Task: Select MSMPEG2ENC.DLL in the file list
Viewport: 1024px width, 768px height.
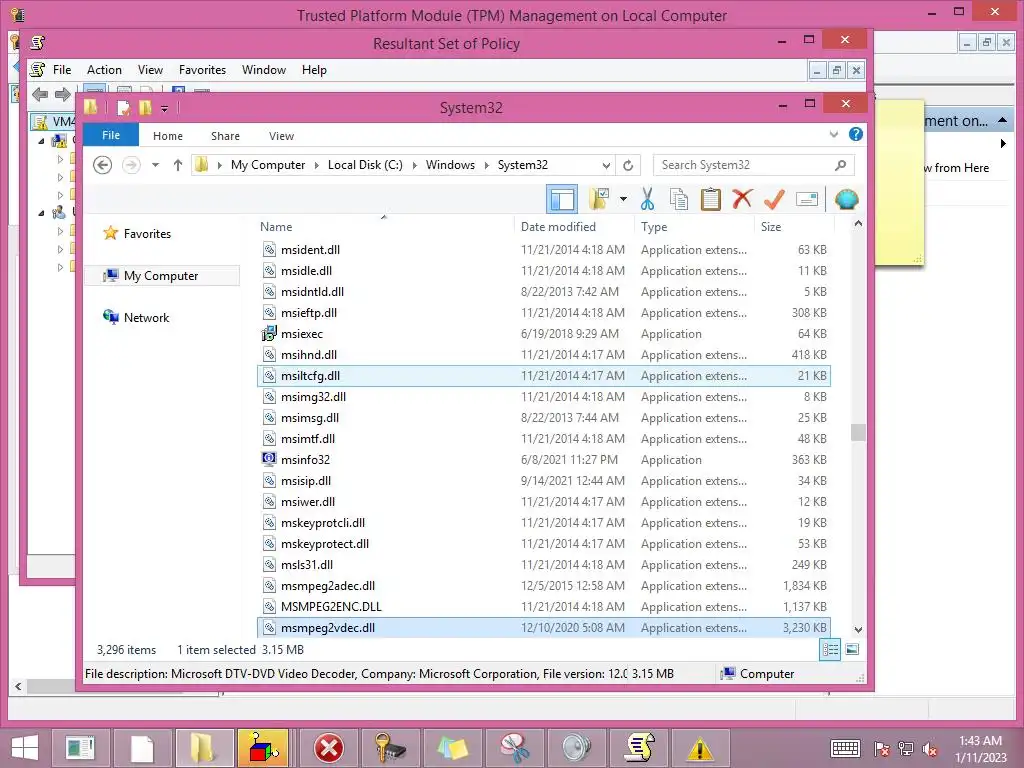Action: [x=544, y=607]
